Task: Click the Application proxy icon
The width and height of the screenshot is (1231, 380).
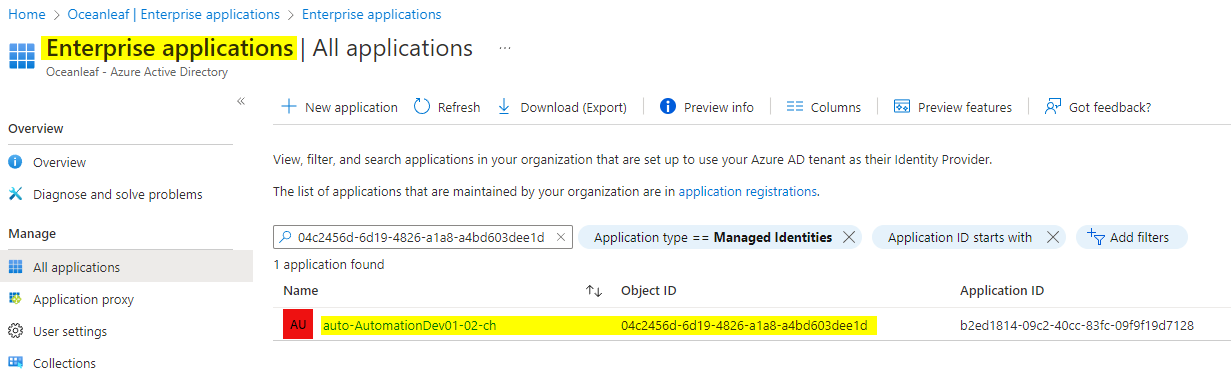Action: (15, 299)
